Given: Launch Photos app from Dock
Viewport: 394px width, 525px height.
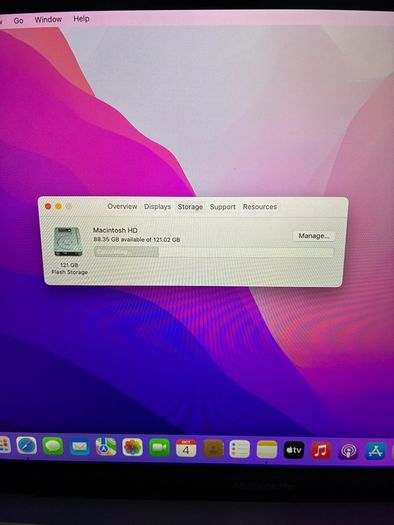Looking at the screenshot, I should [133, 447].
